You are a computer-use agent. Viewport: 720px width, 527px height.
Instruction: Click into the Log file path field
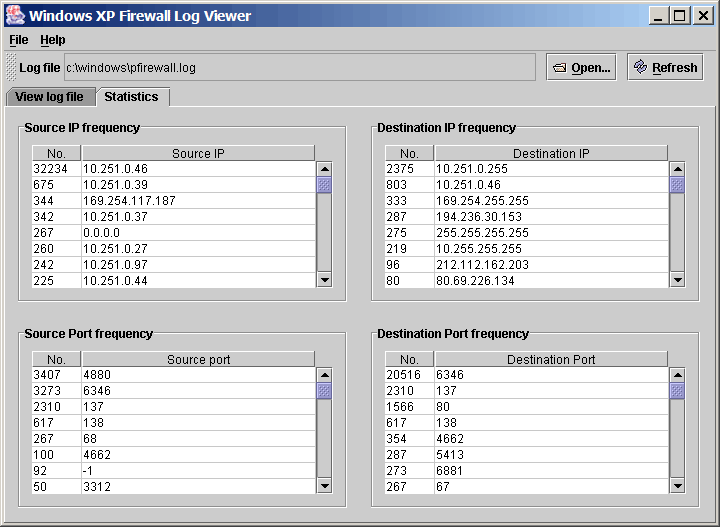[300, 67]
